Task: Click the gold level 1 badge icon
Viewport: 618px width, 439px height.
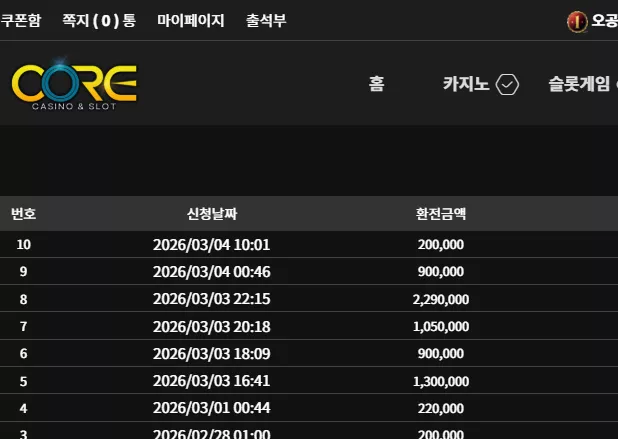Action: pos(577,22)
